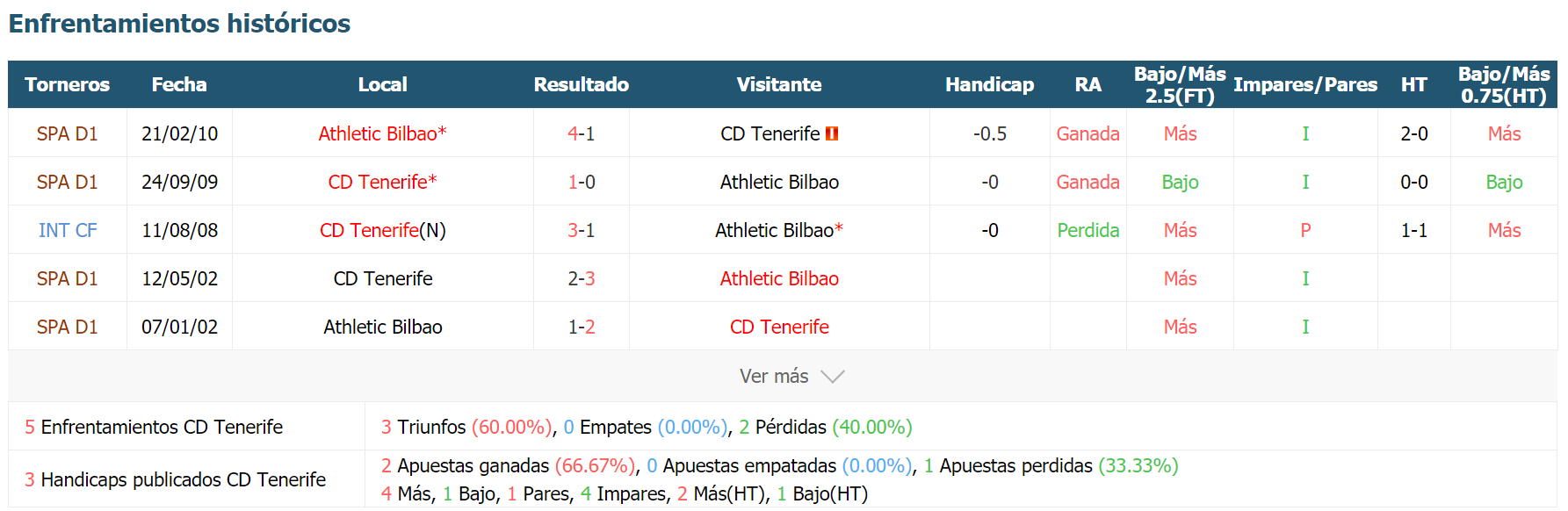This screenshot has height=511, width=1568.
Task: Expand more matches with Ver más chevron
Action: coord(832,377)
